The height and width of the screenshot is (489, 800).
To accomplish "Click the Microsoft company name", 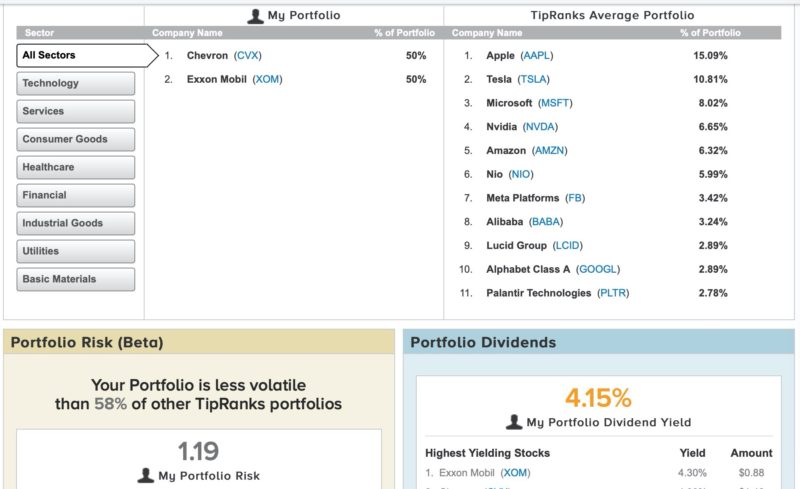I will click(509, 103).
